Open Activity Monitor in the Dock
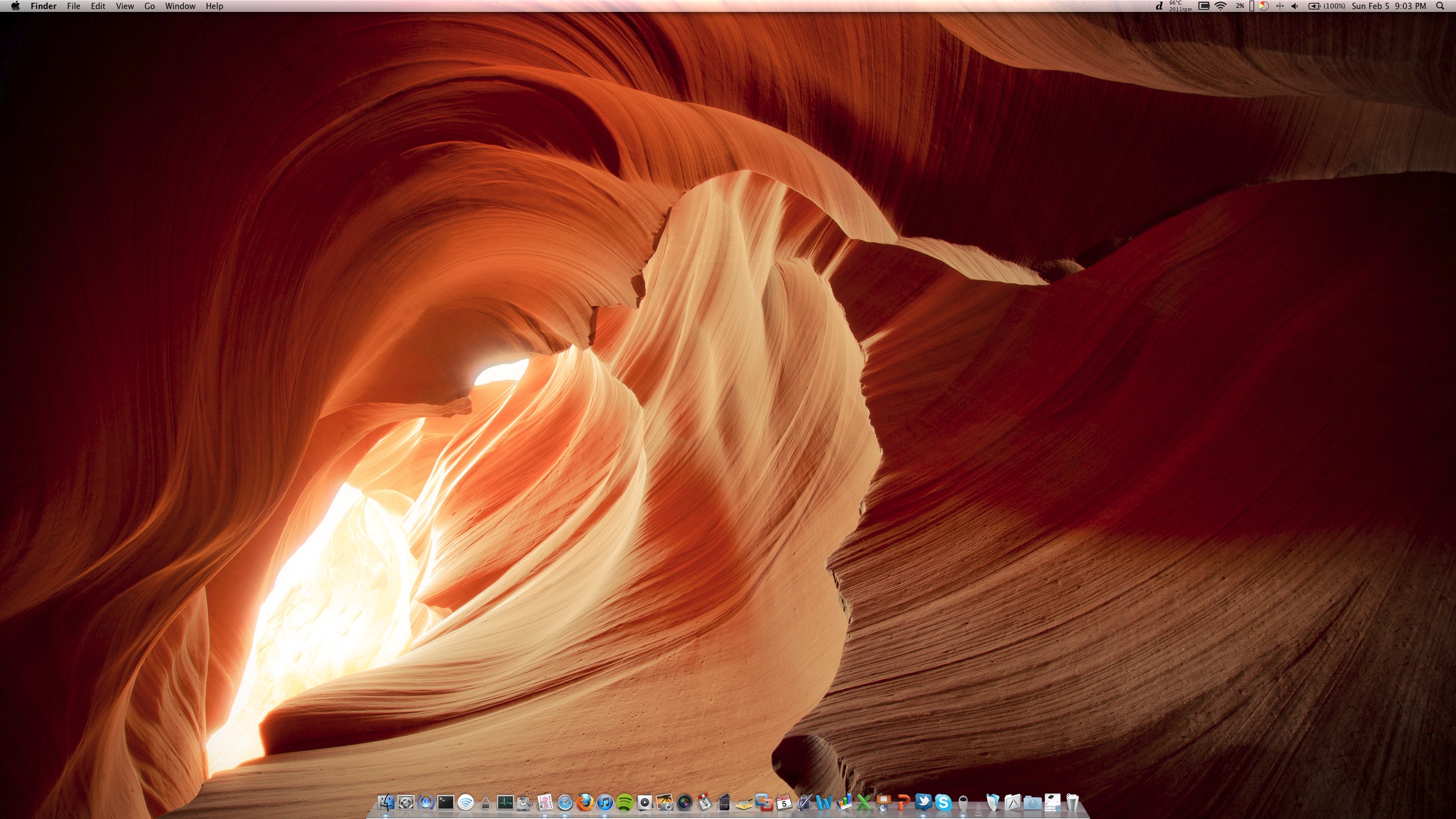Image resolution: width=1456 pixels, height=819 pixels. (x=506, y=803)
